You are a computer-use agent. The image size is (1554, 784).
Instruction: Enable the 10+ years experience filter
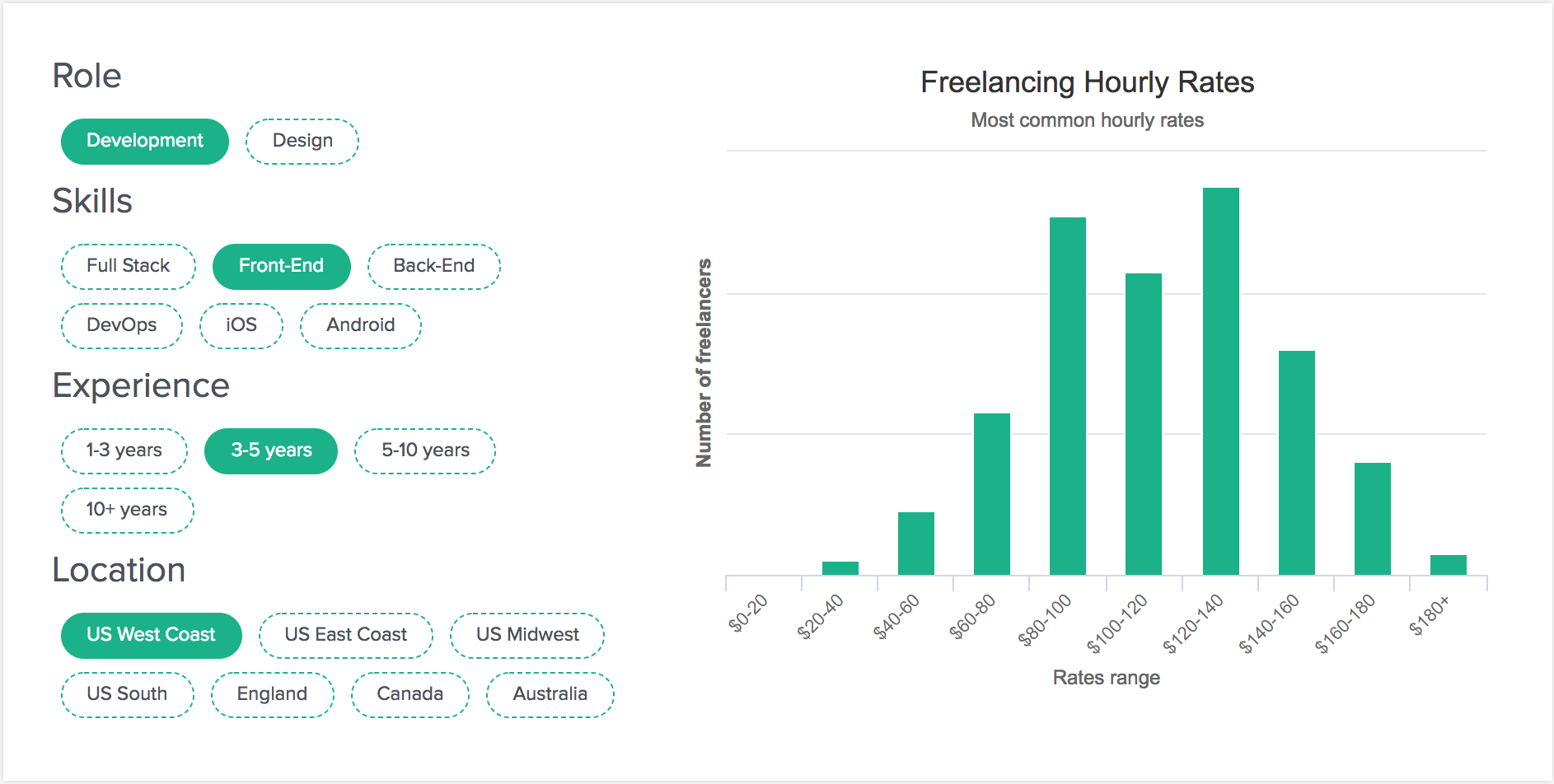click(x=127, y=510)
